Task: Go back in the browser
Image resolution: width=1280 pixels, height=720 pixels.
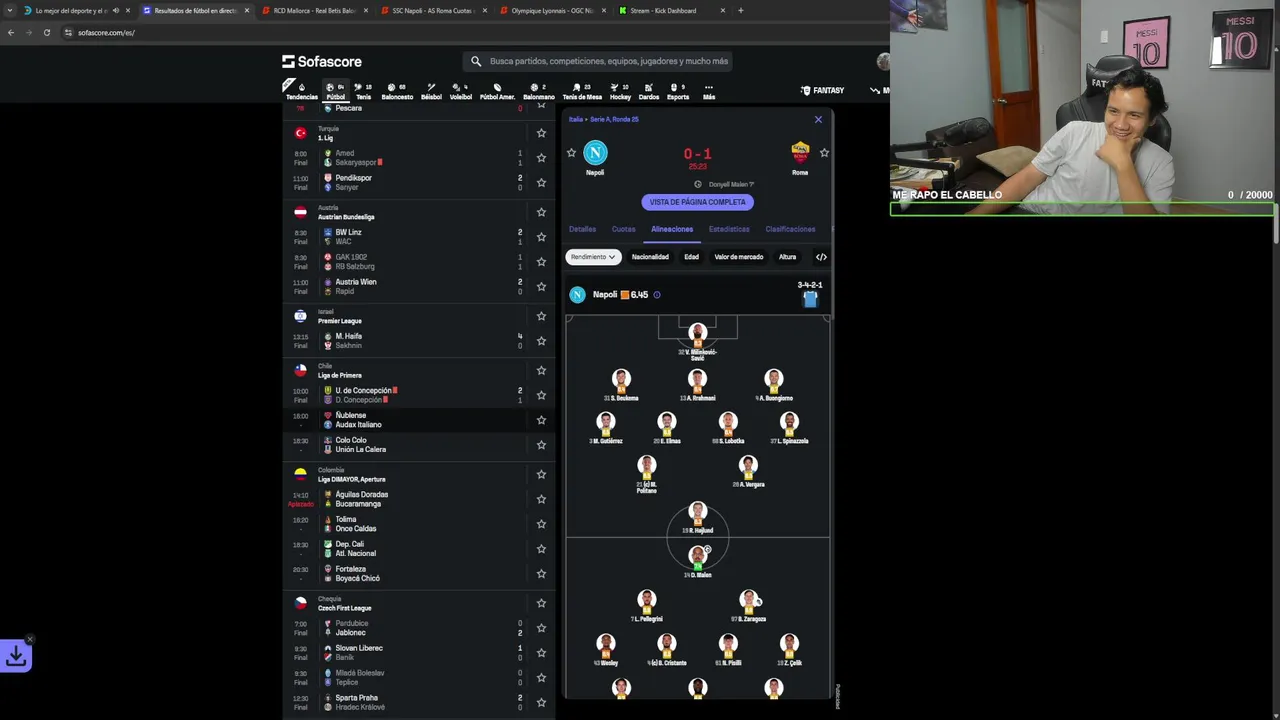Action: [10, 32]
